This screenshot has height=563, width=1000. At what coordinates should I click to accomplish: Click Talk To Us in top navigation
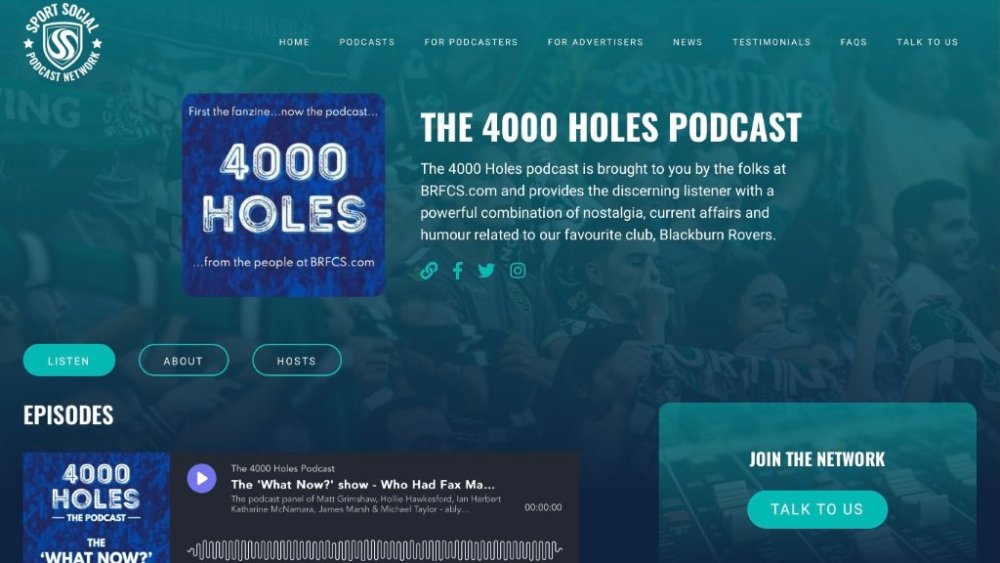(x=927, y=42)
